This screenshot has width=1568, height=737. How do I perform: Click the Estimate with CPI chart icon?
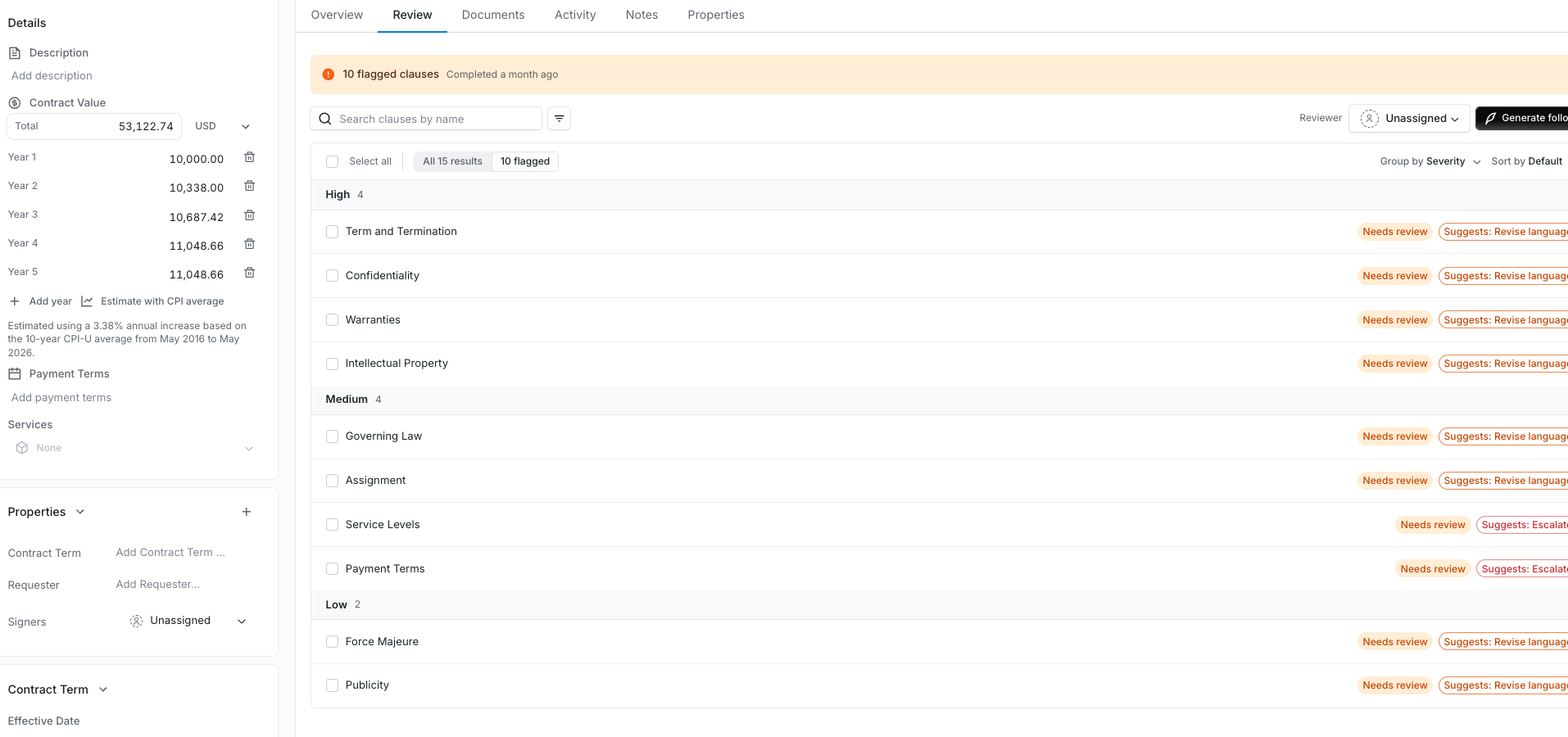point(87,301)
